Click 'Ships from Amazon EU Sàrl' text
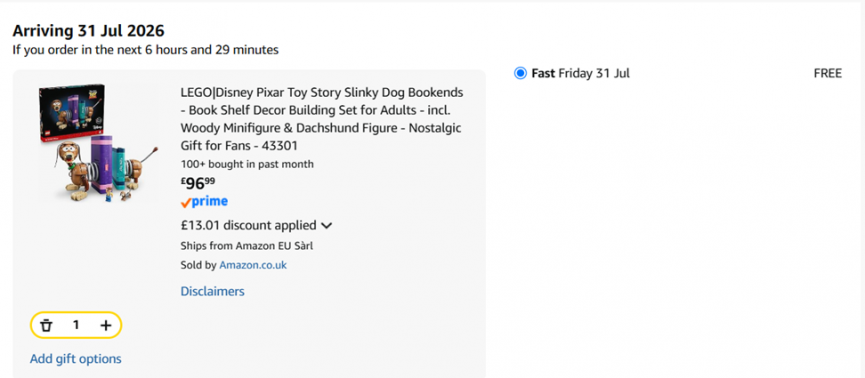The image size is (865, 378). [247, 246]
